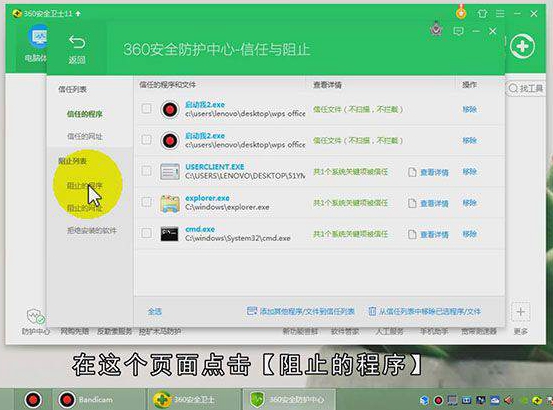Click the red record icon in system tray
The height and width of the screenshot is (410, 553).
click(x=438, y=400)
